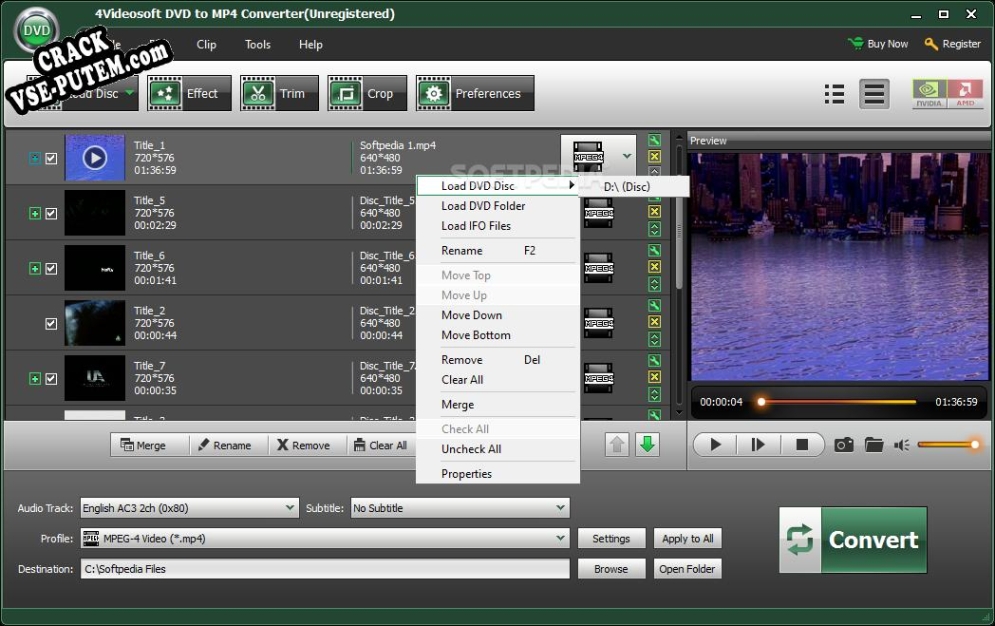The height and width of the screenshot is (626, 995).
Task: Click Browse for destination
Action: (611, 569)
